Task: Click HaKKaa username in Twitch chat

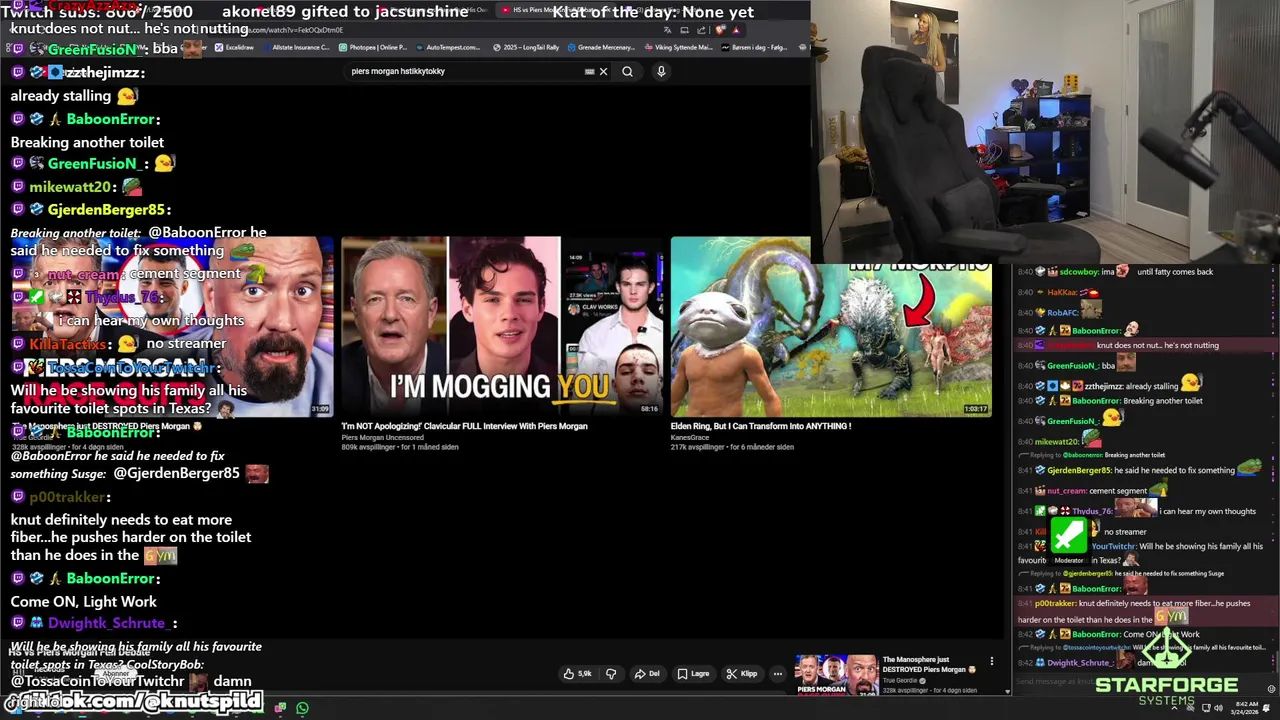Action: [1062, 292]
